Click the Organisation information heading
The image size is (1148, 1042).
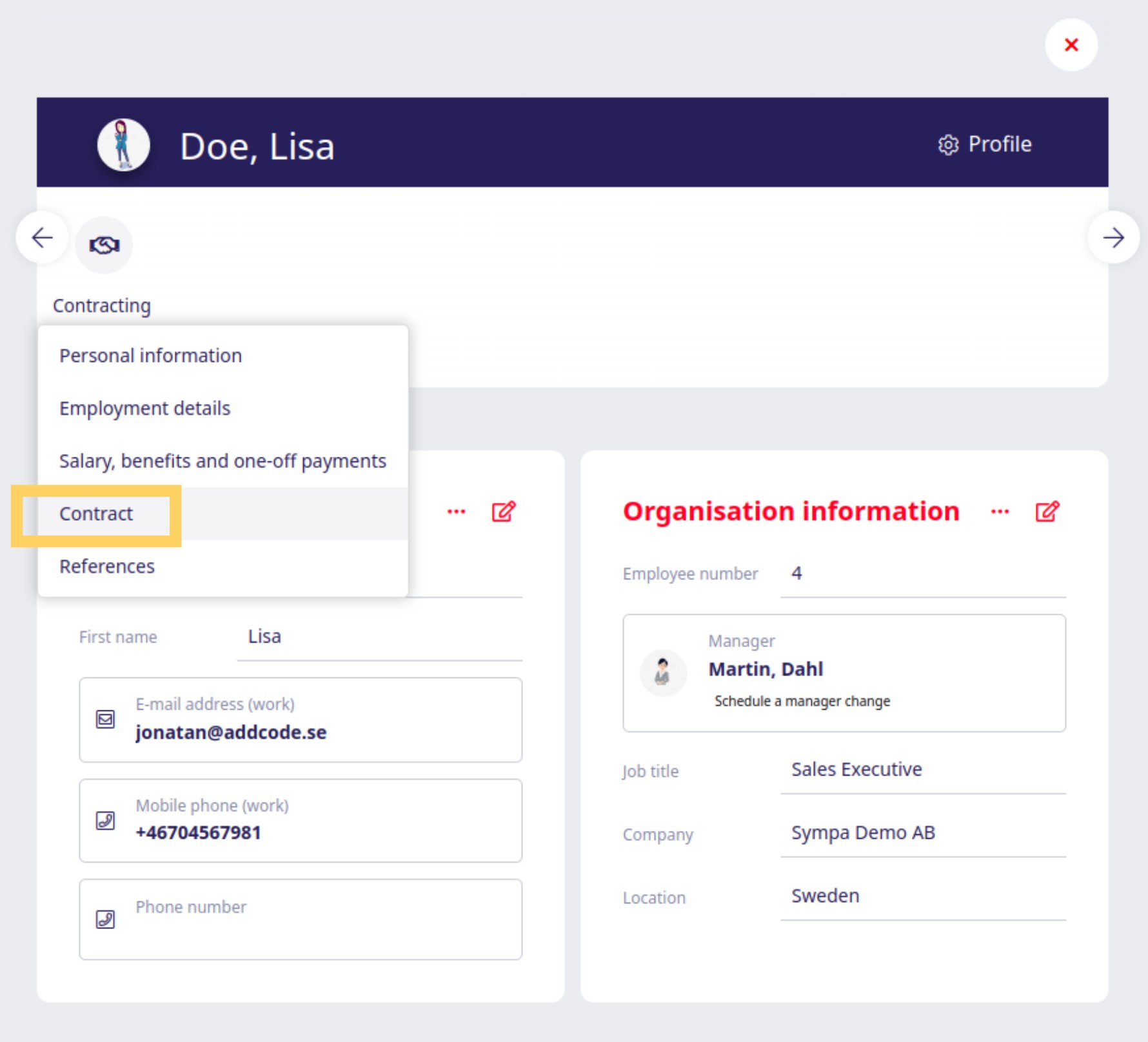click(x=791, y=511)
